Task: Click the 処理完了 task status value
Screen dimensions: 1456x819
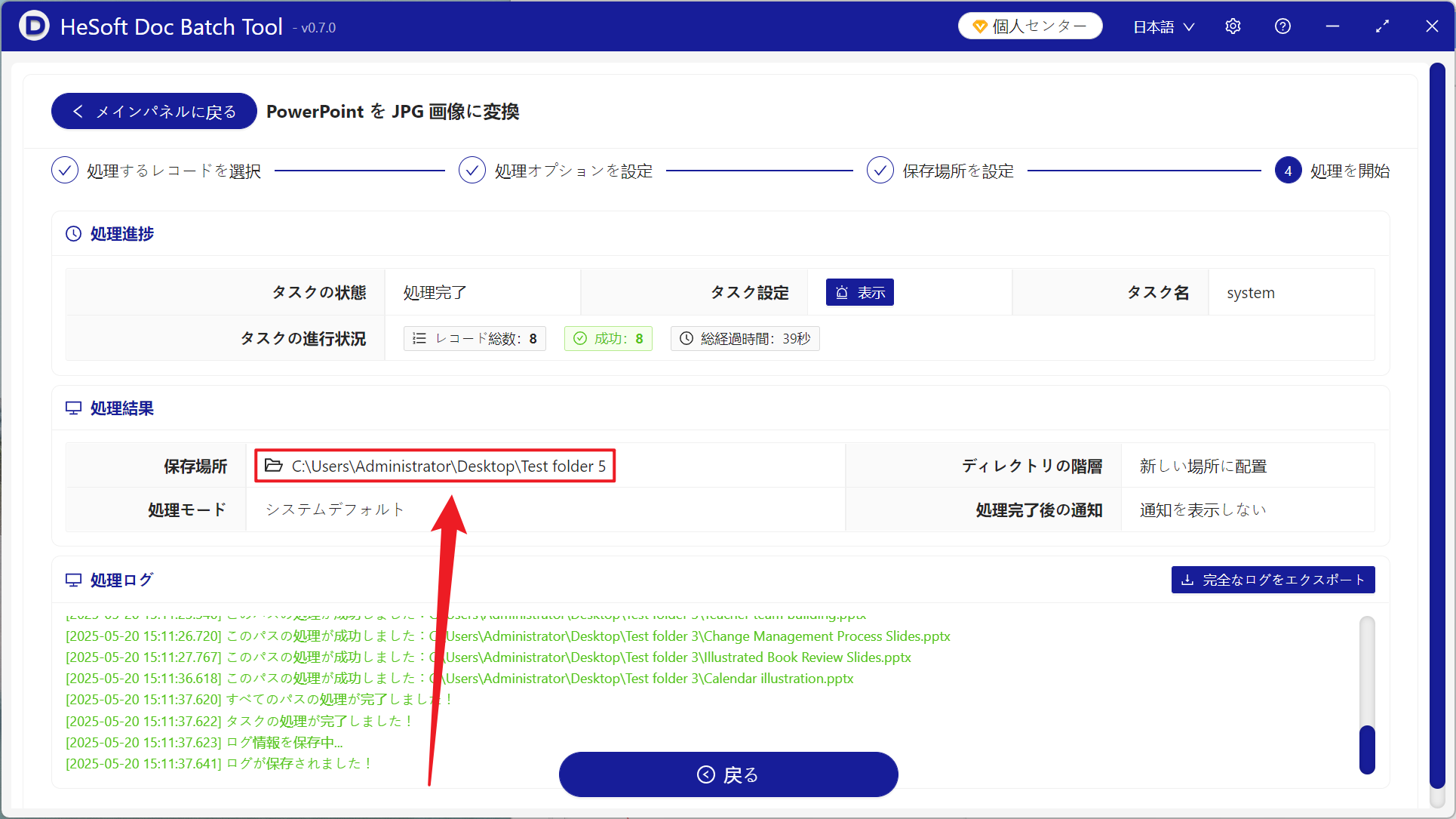Action: [435, 293]
